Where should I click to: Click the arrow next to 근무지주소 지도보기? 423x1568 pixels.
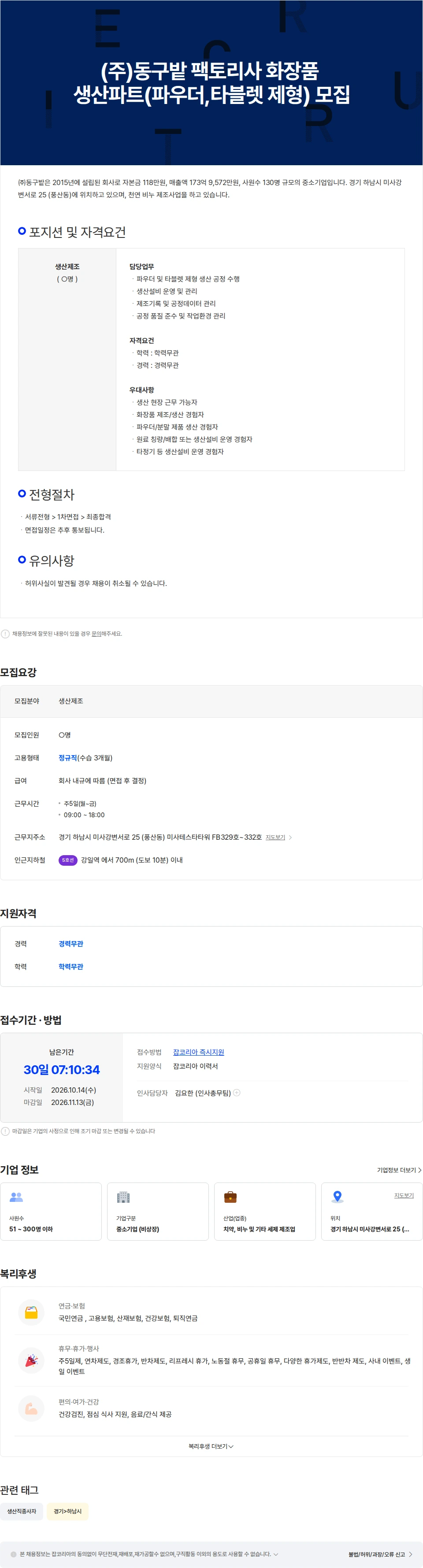coord(290,837)
